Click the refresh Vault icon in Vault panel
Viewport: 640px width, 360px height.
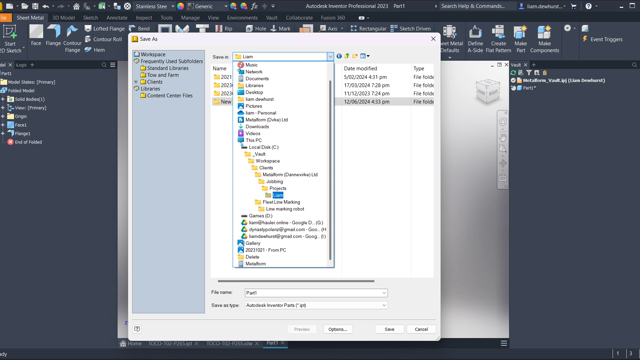[513, 73]
